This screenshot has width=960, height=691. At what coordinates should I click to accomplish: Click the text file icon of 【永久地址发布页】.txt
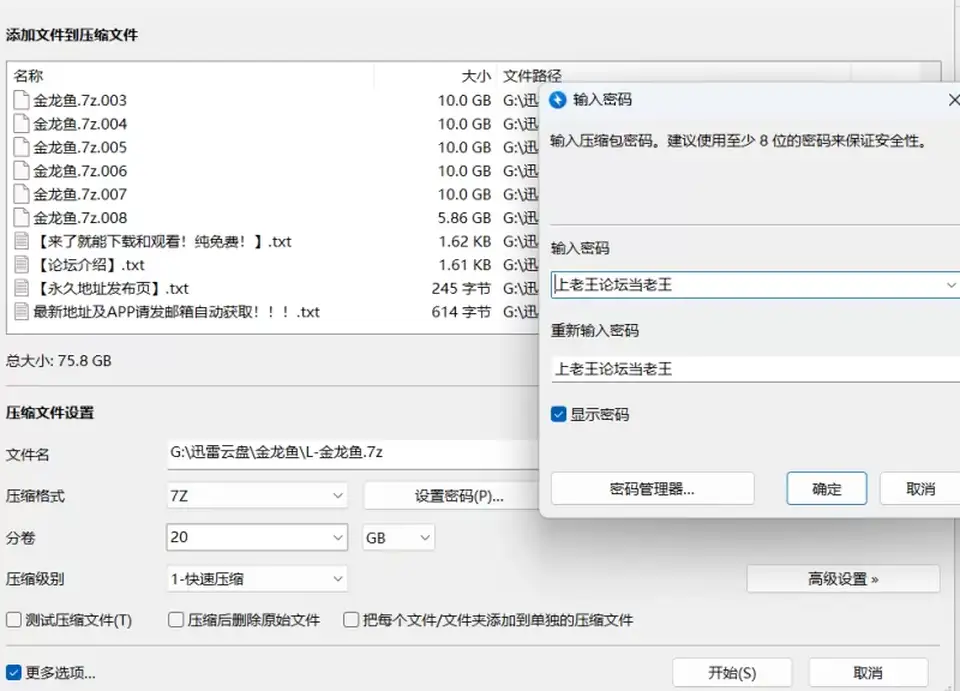tap(21, 288)
